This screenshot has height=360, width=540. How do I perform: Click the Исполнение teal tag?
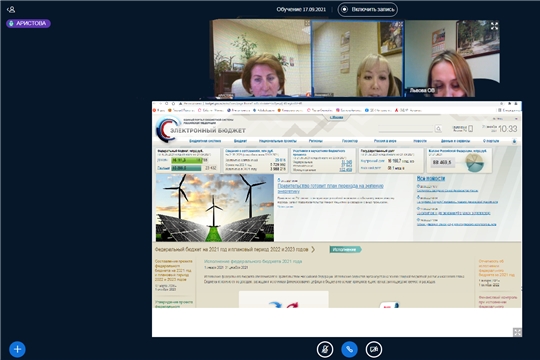[345, 249]
